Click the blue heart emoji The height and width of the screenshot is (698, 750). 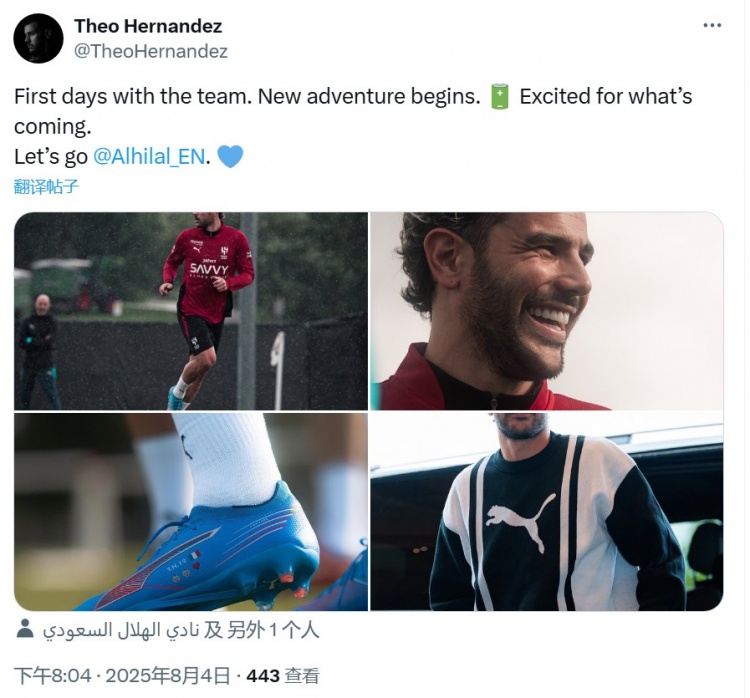(x=230, y=157)
